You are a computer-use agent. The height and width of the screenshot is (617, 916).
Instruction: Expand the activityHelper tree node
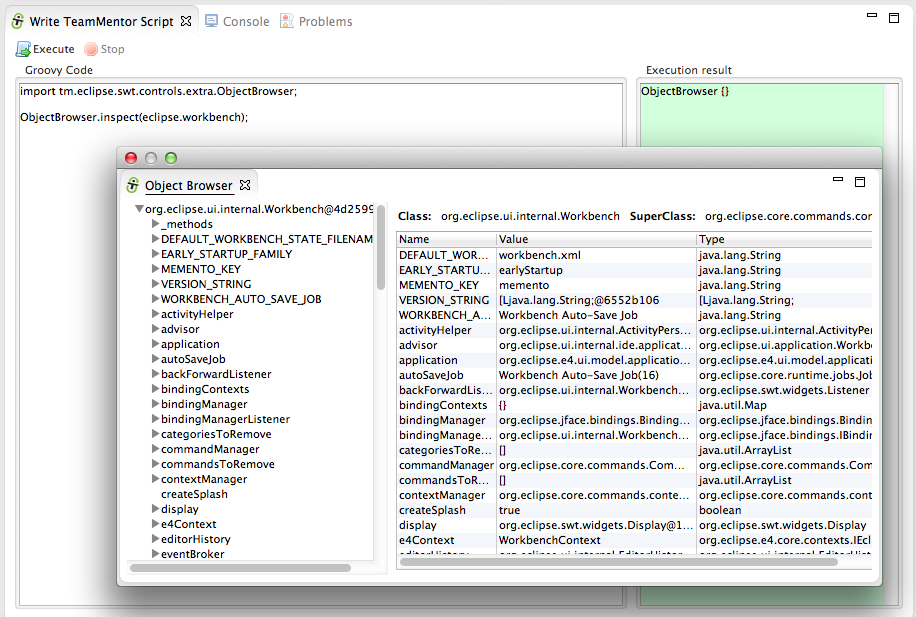click(155, 314)
